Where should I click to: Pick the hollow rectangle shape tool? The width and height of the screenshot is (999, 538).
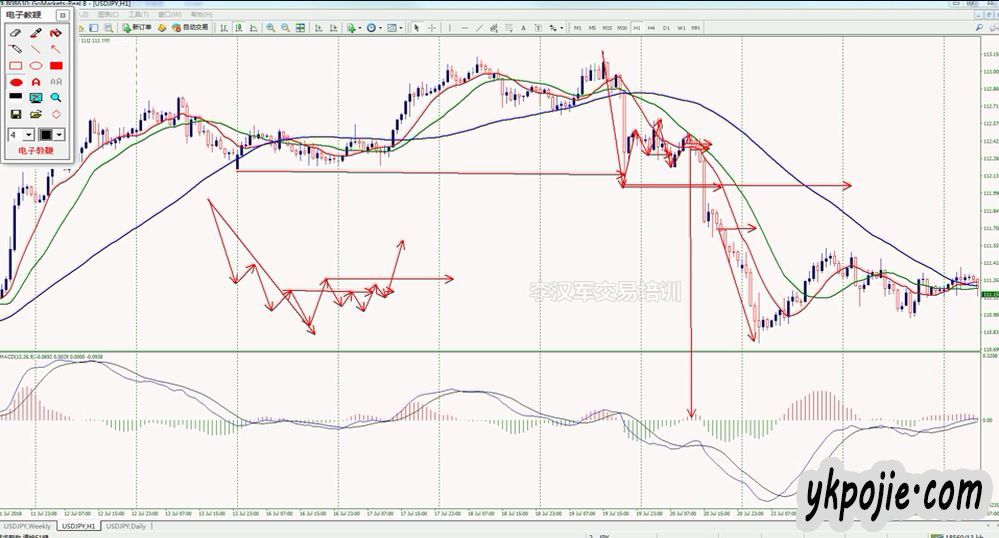tap(15, 65)
